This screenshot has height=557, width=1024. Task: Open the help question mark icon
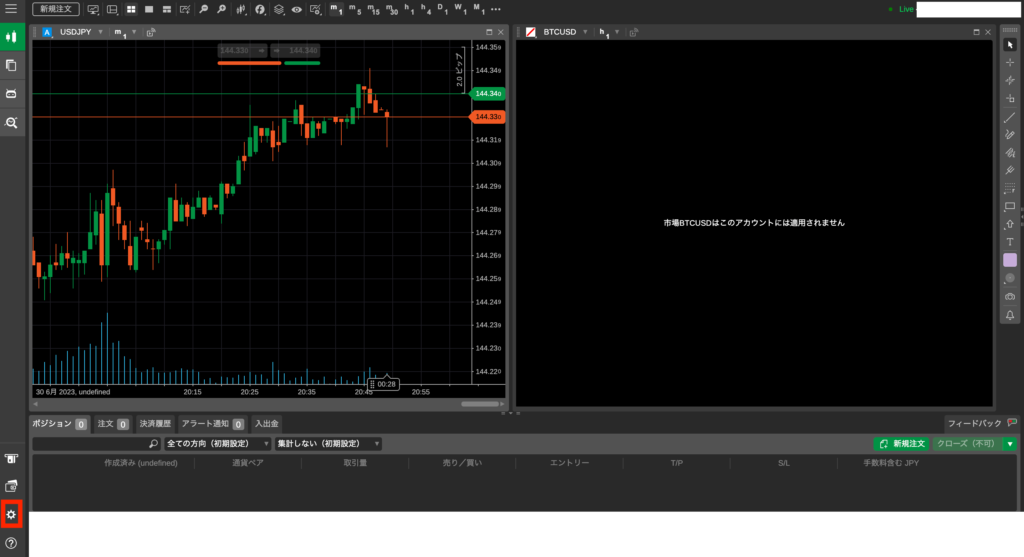[12, 543]
